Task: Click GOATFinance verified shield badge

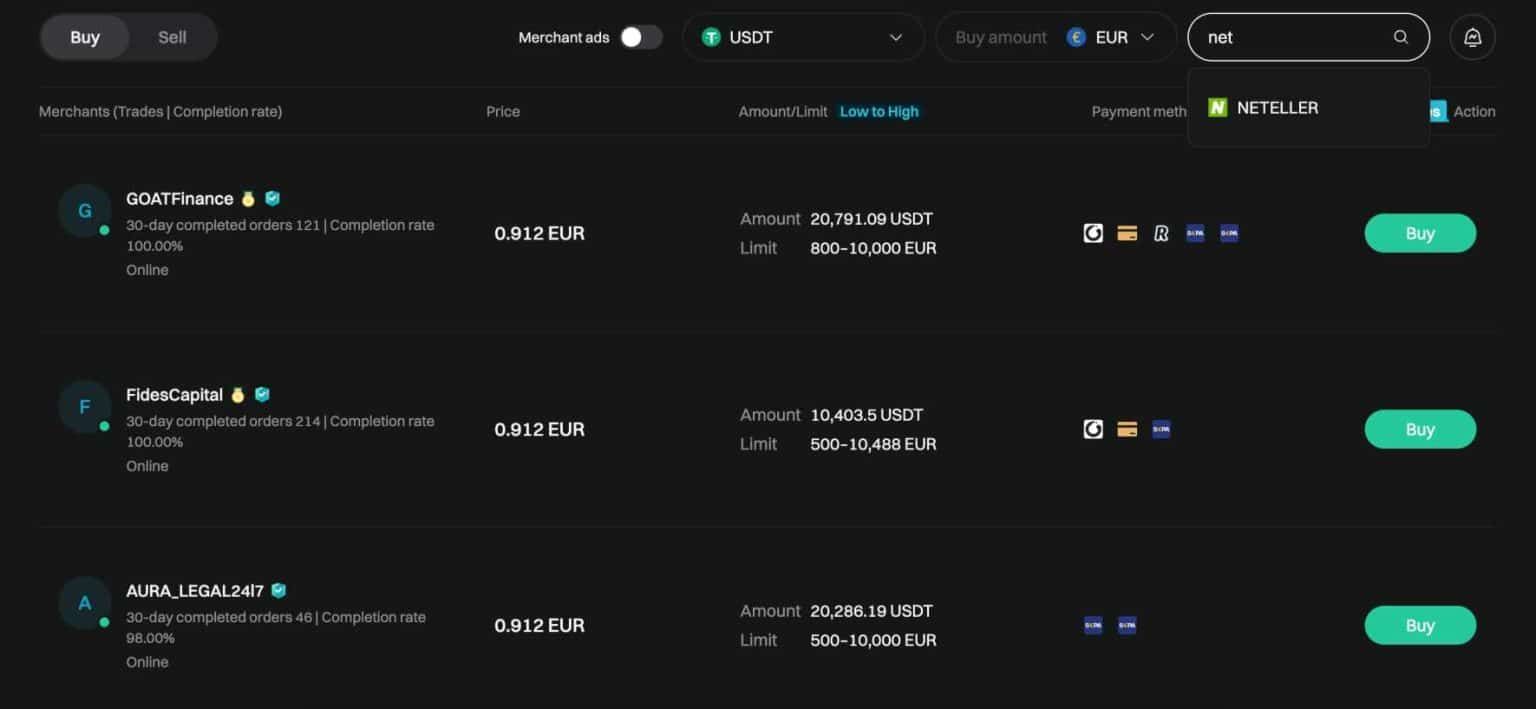Action: click(x=272, y=198)
